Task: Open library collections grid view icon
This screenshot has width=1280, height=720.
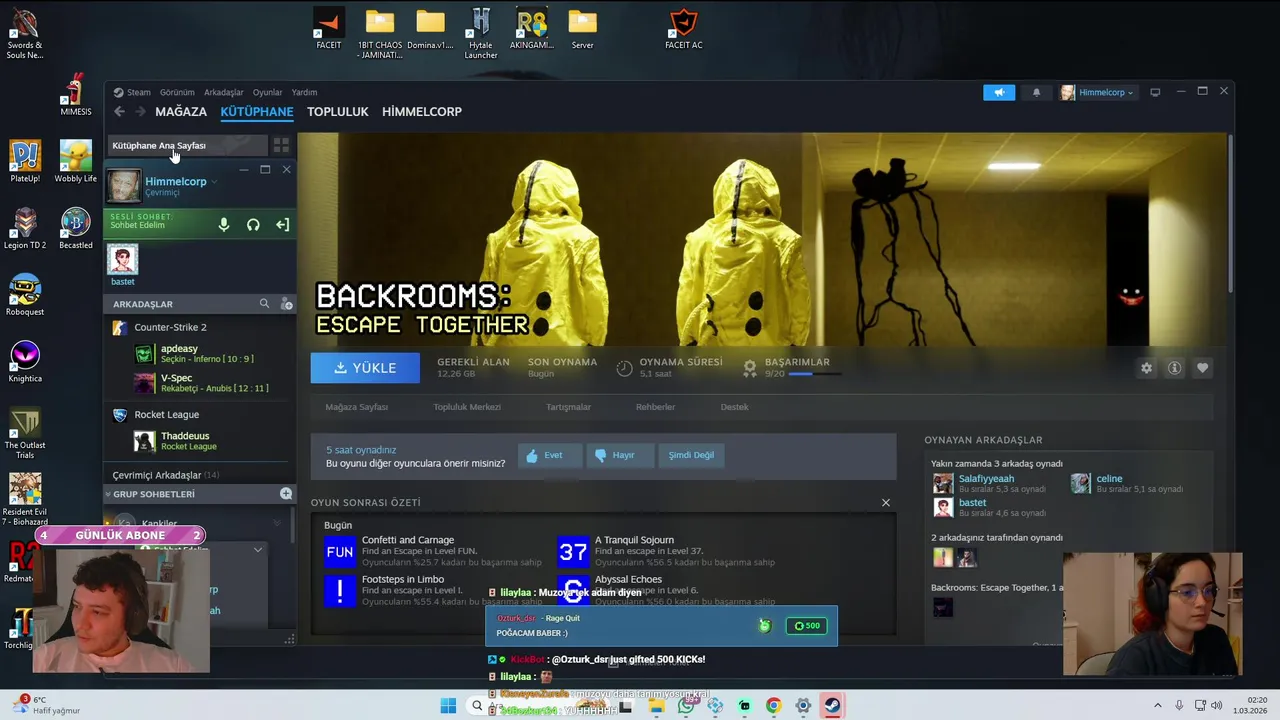Action: (x=281, y=145)
